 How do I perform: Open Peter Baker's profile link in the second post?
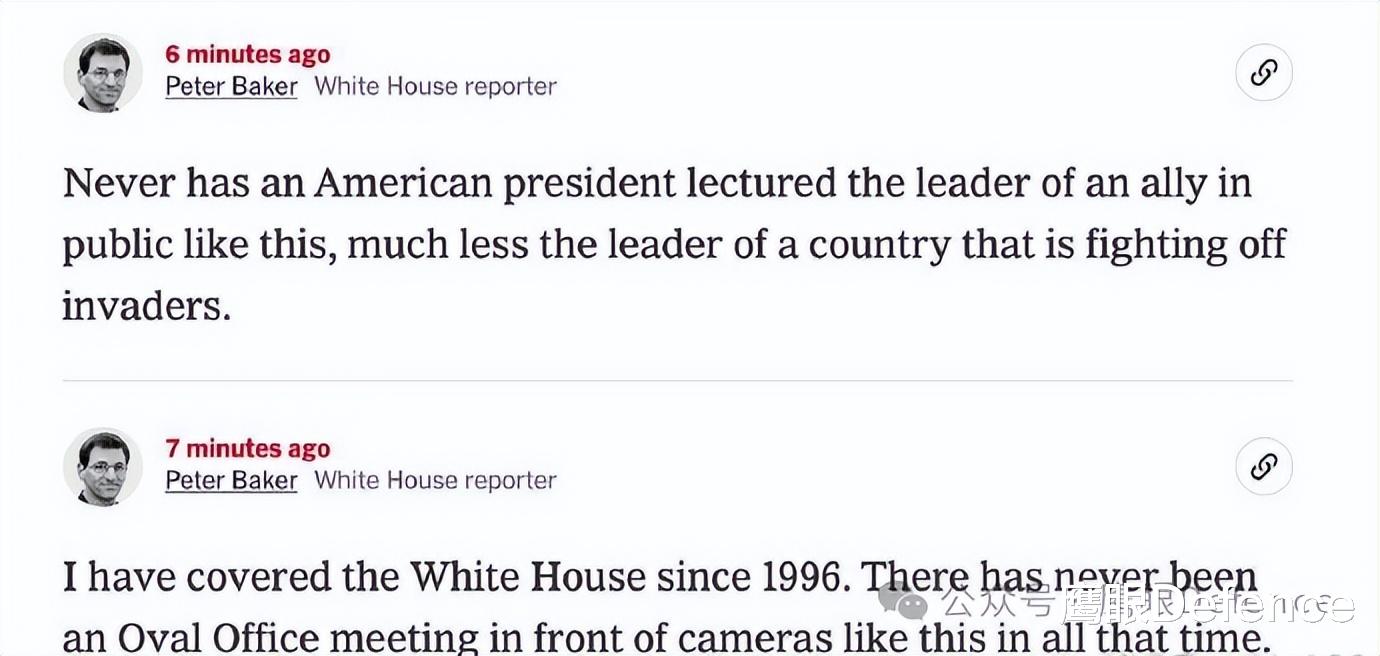231,481
